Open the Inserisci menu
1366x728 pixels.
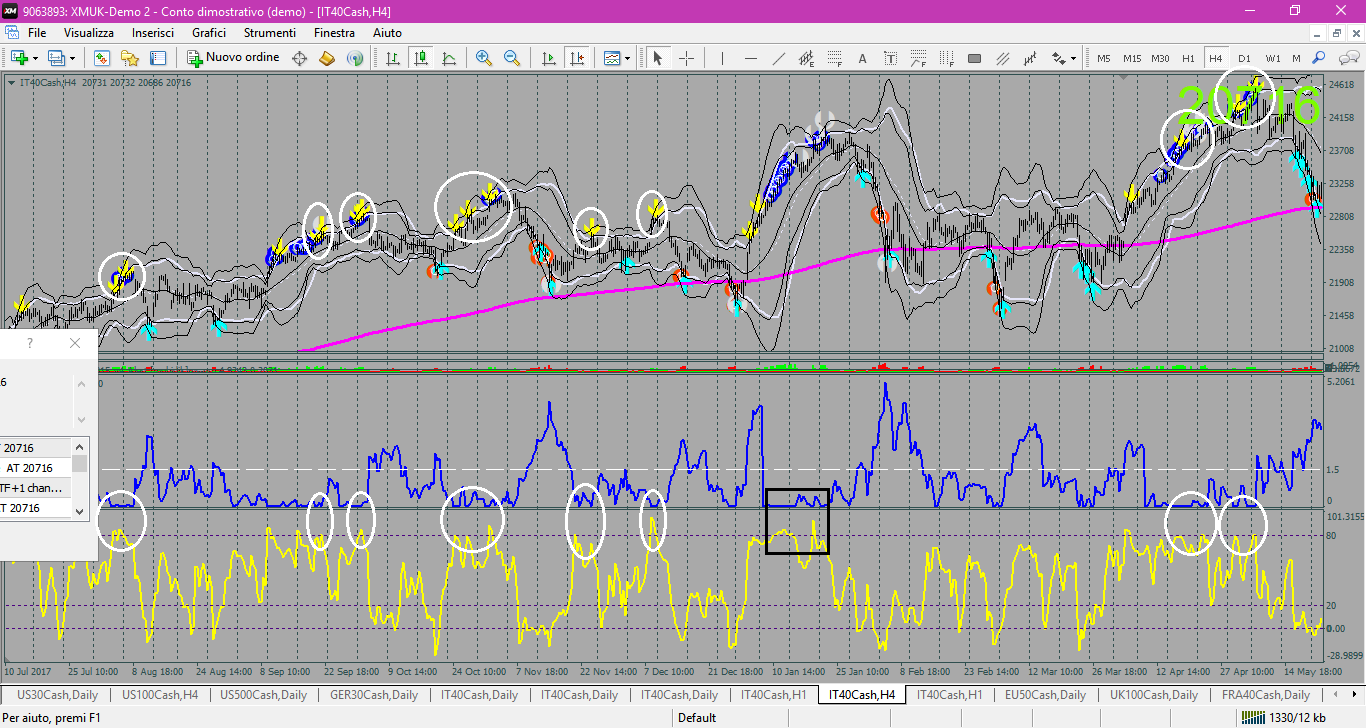pyautogui.click(x=153, y=33)
